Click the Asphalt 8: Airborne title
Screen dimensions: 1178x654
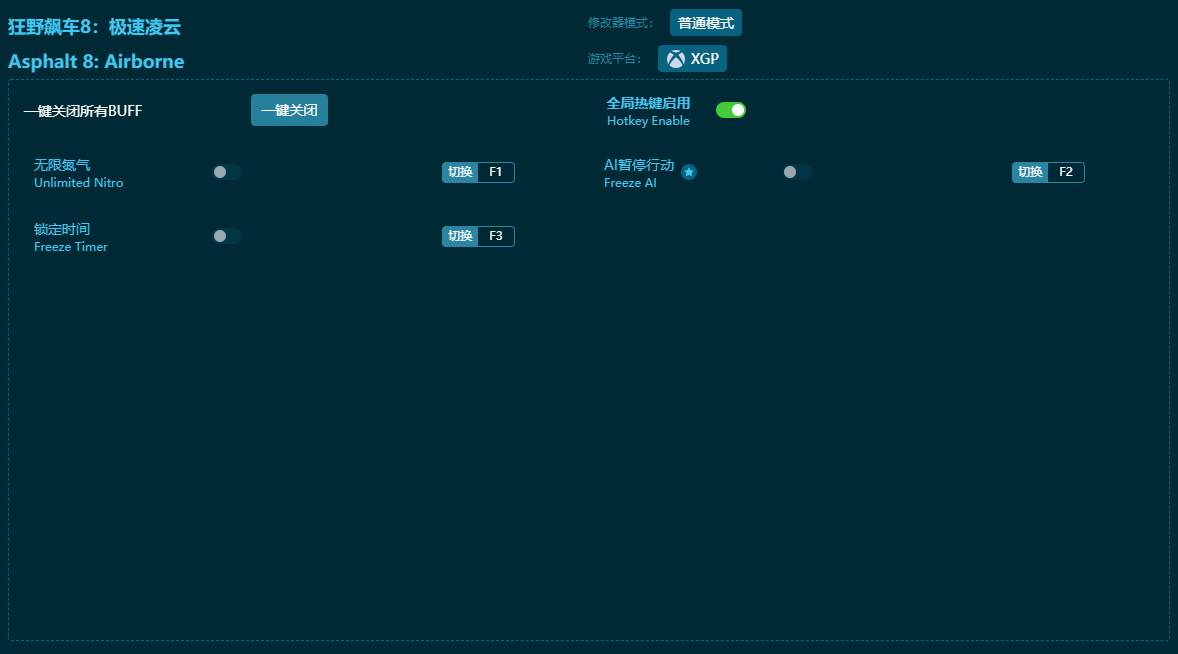click(96, 61)
